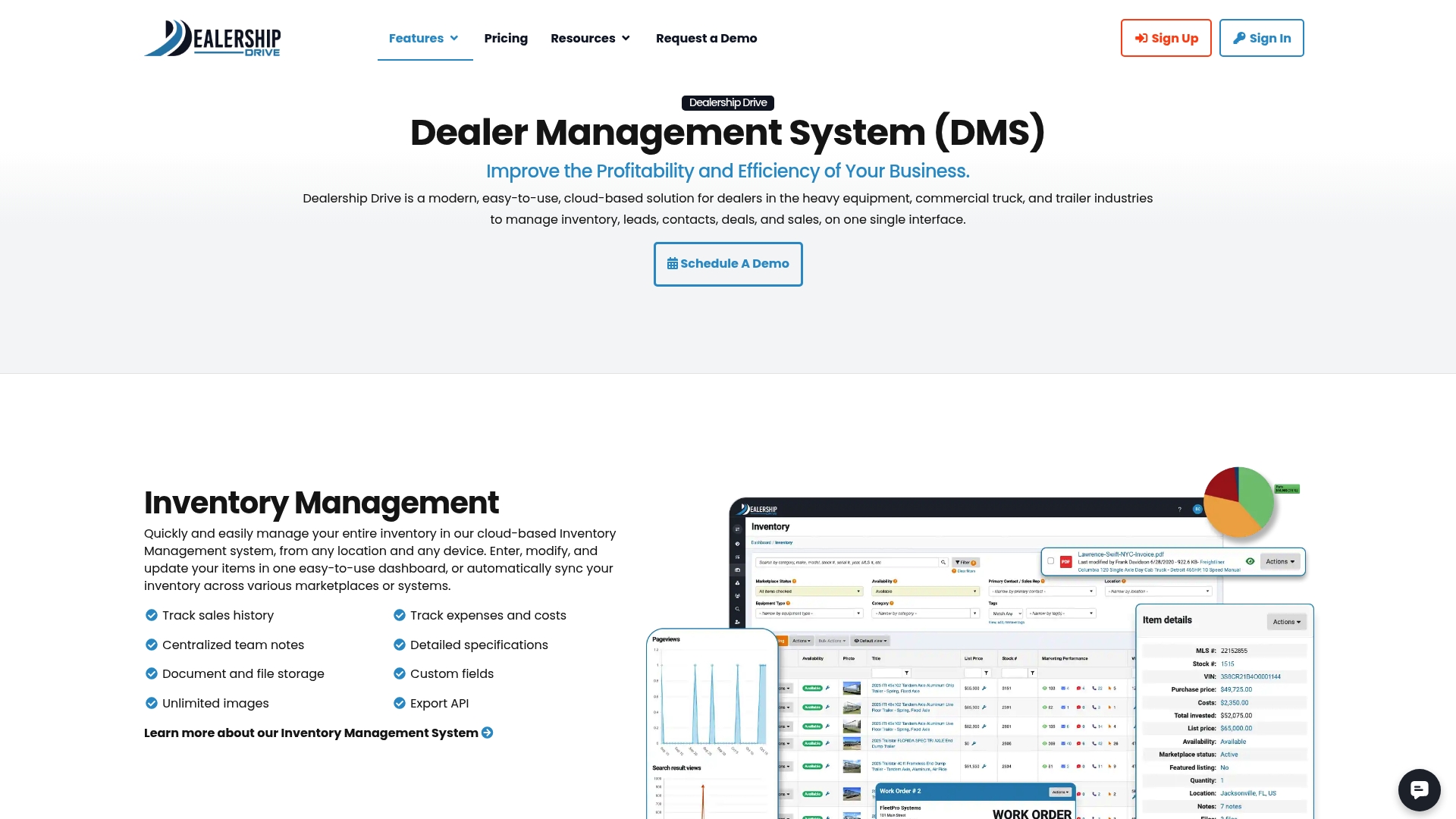Click the arrow icon after Inventory Management System
This screenshot has width=1456, height=819.
coord(488,733)
